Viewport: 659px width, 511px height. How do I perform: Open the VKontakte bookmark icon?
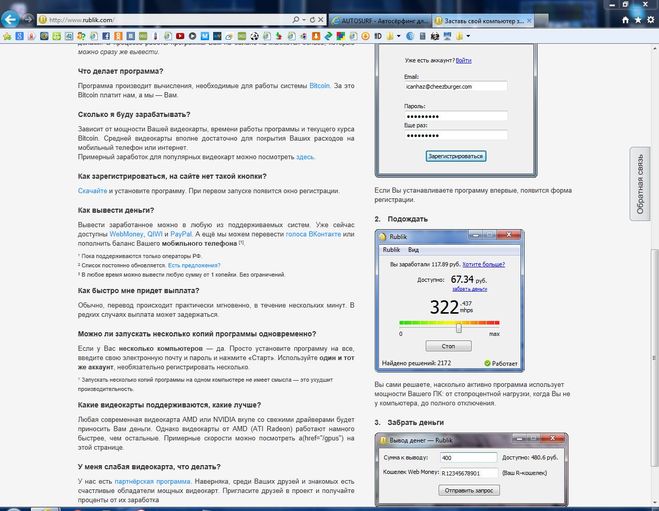click(131, 36)
